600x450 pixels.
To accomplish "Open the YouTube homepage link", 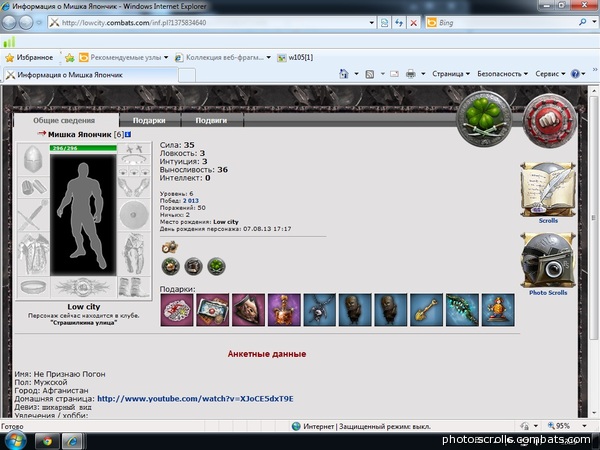I will (195, 399).
